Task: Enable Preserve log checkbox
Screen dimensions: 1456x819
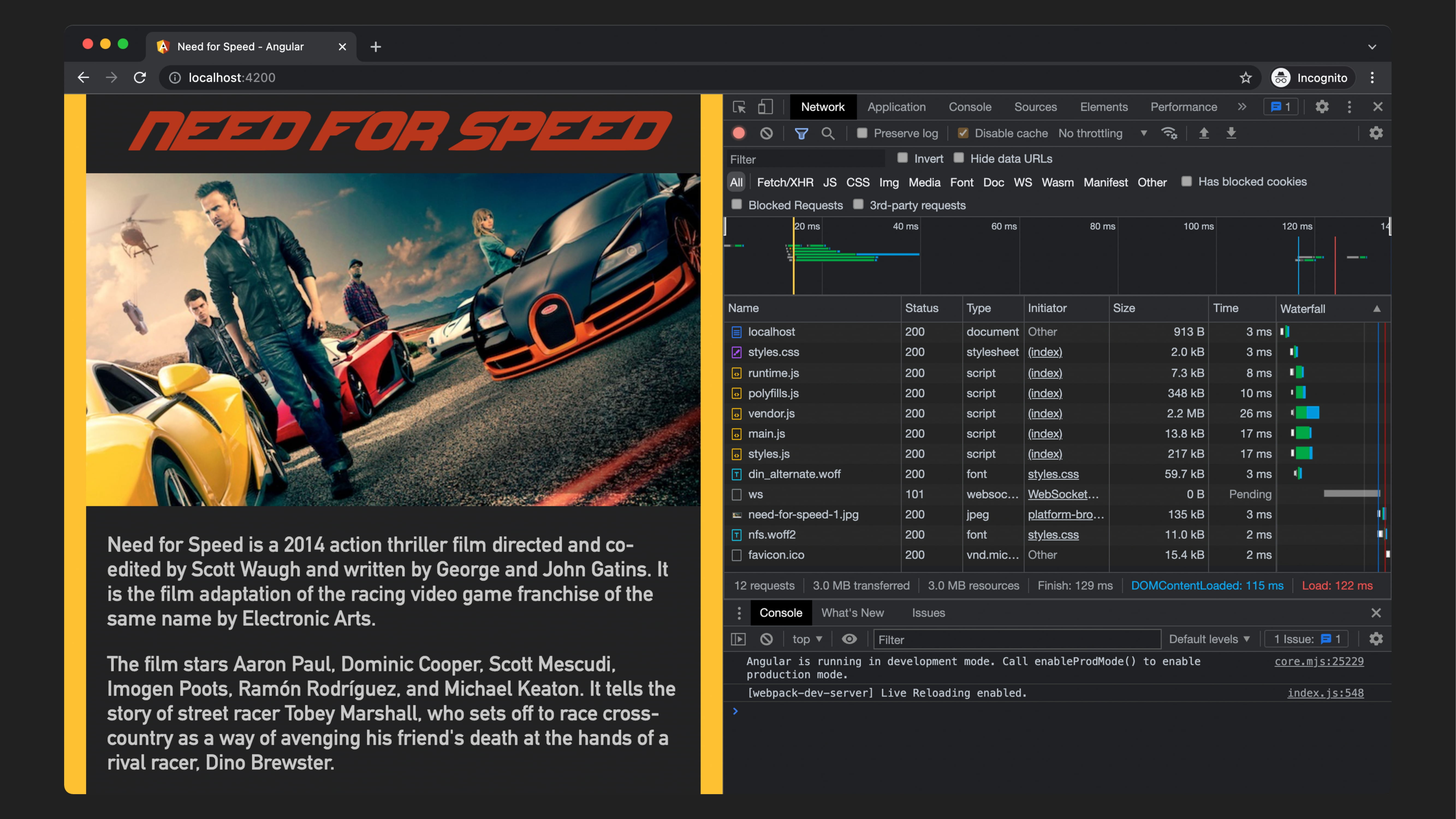Action: (x=861, y=133)
